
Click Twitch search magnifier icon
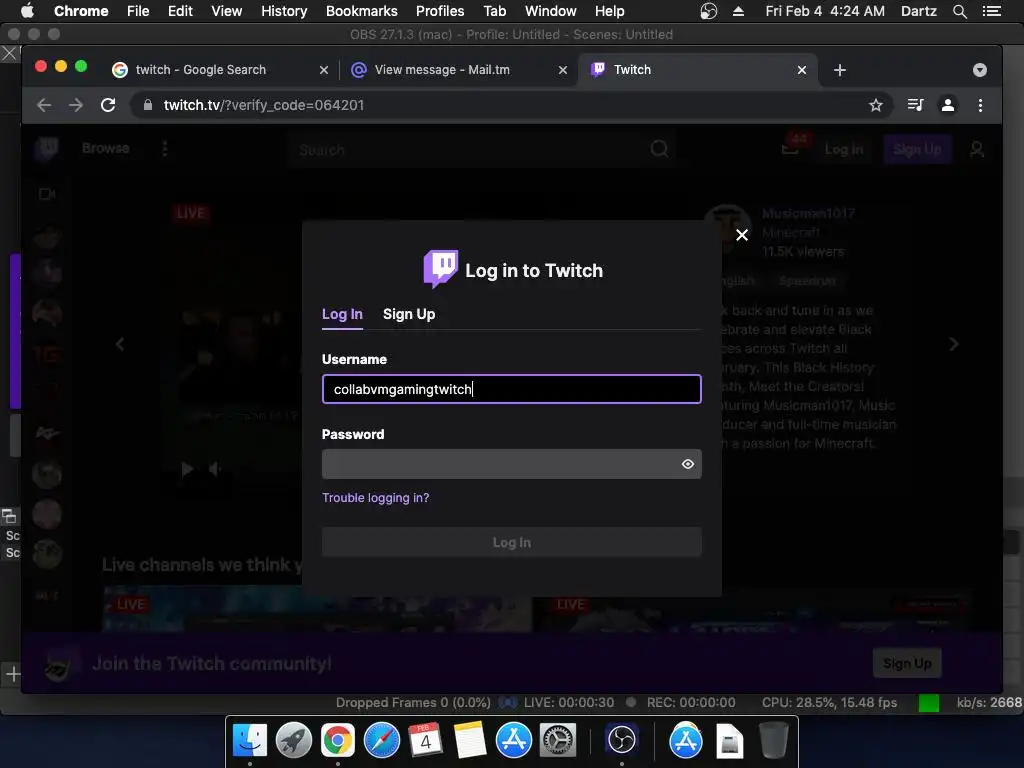[660, 150]
